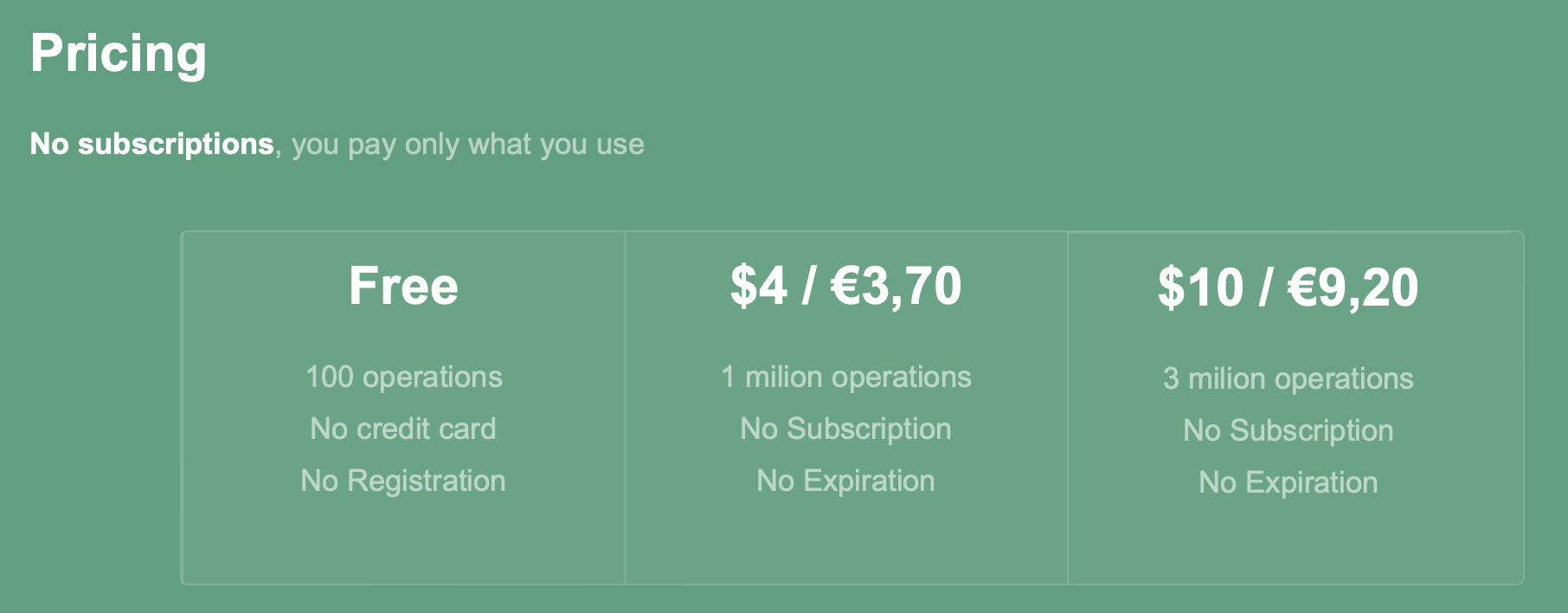
Task: Click 'No Expiration' in $4 plan
Action: (x=845, y=481)
